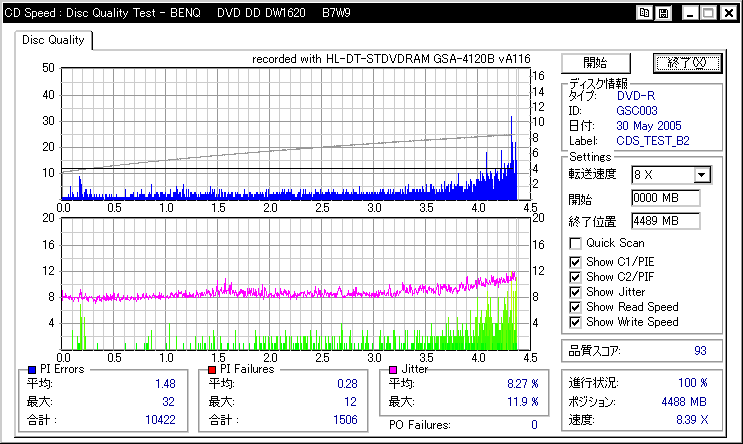Image resolution: width=743 pixels, height=444 pixels.
Task: Toggle Show Write Speed checkbox
Action: (x=575, y=323)
